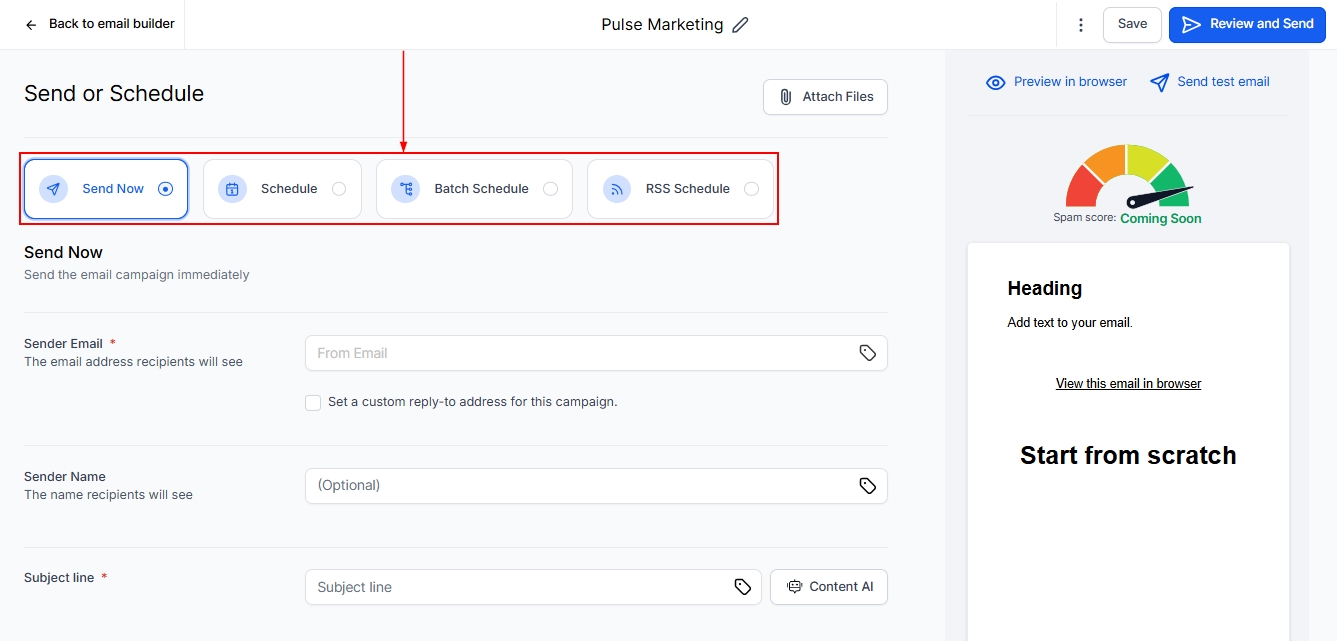Select the Send Now radio button
The height and width of the screenshot is (641, 1337).
166,189
